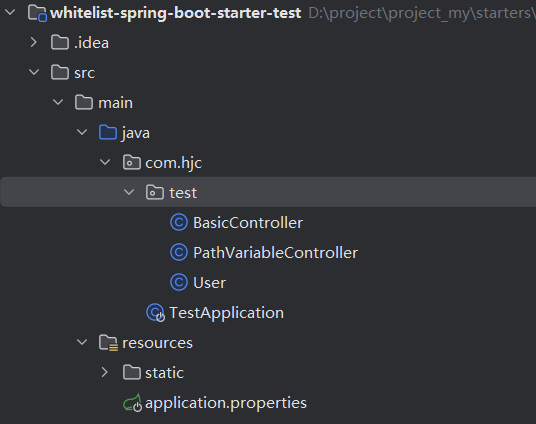Click the com.hjc package icon

[x=132, y=162]
